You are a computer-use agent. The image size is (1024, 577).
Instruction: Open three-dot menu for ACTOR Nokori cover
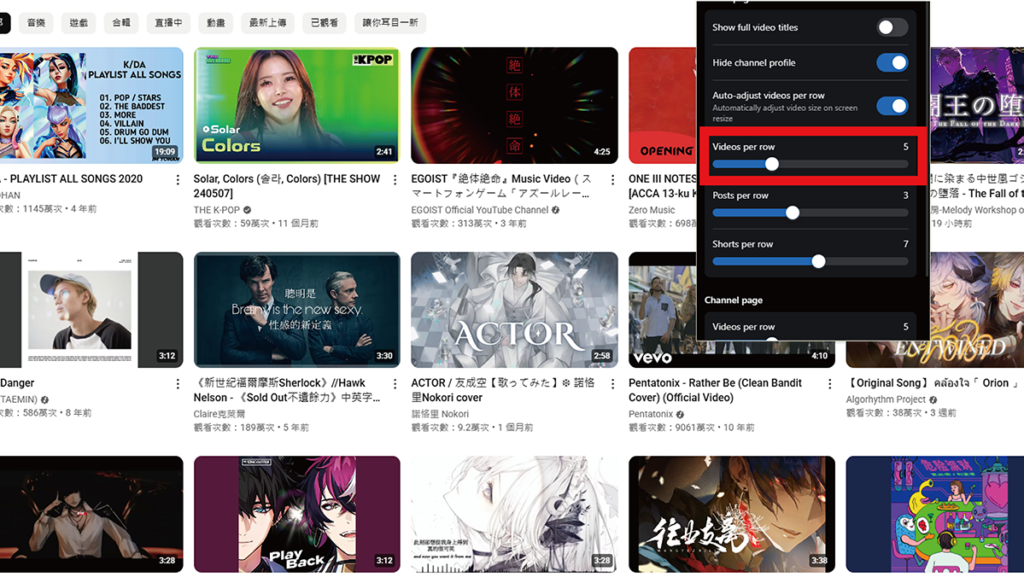coord(613,384)
